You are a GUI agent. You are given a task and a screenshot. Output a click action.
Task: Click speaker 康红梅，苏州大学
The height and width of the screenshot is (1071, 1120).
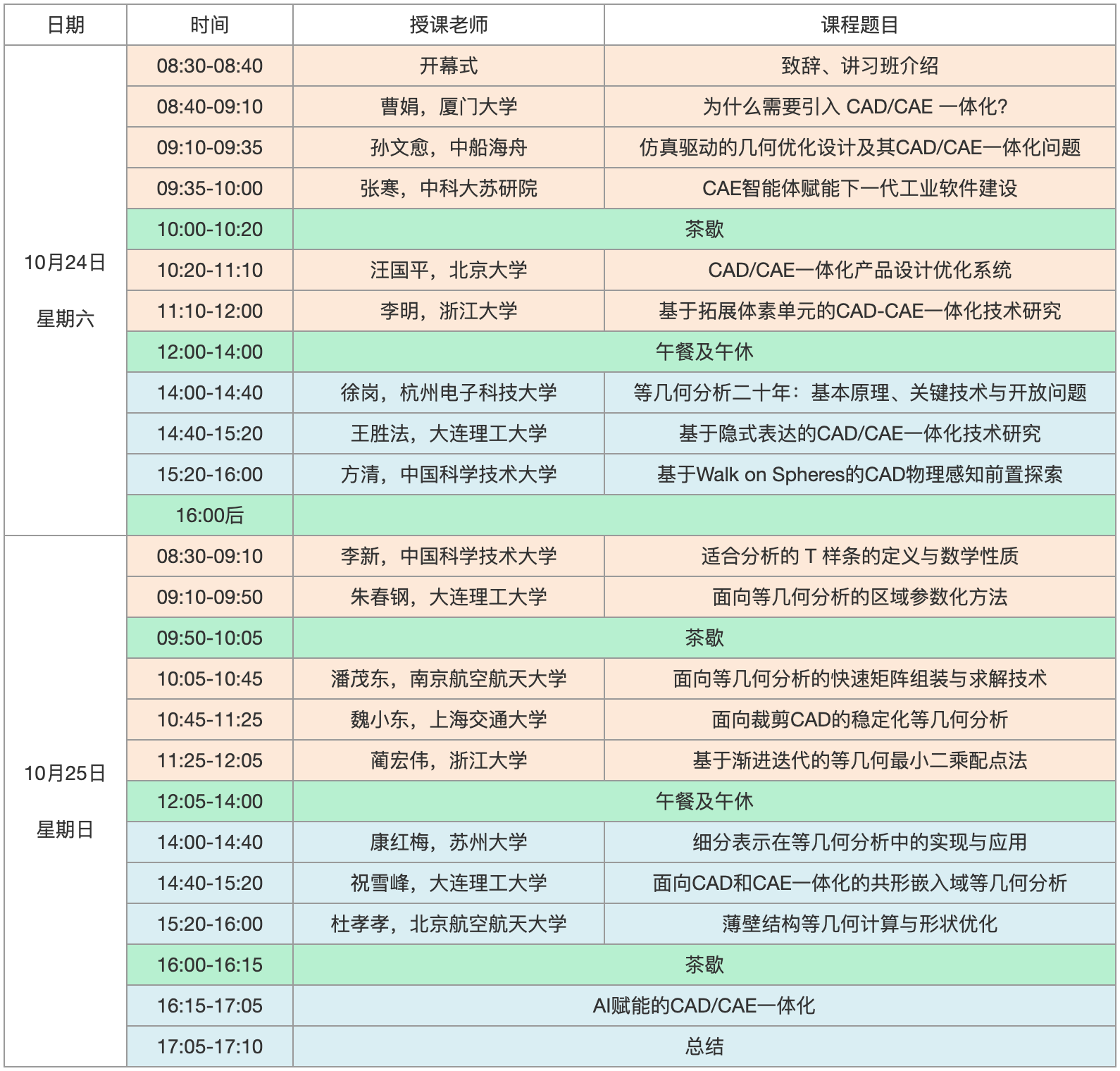[449, 842]
